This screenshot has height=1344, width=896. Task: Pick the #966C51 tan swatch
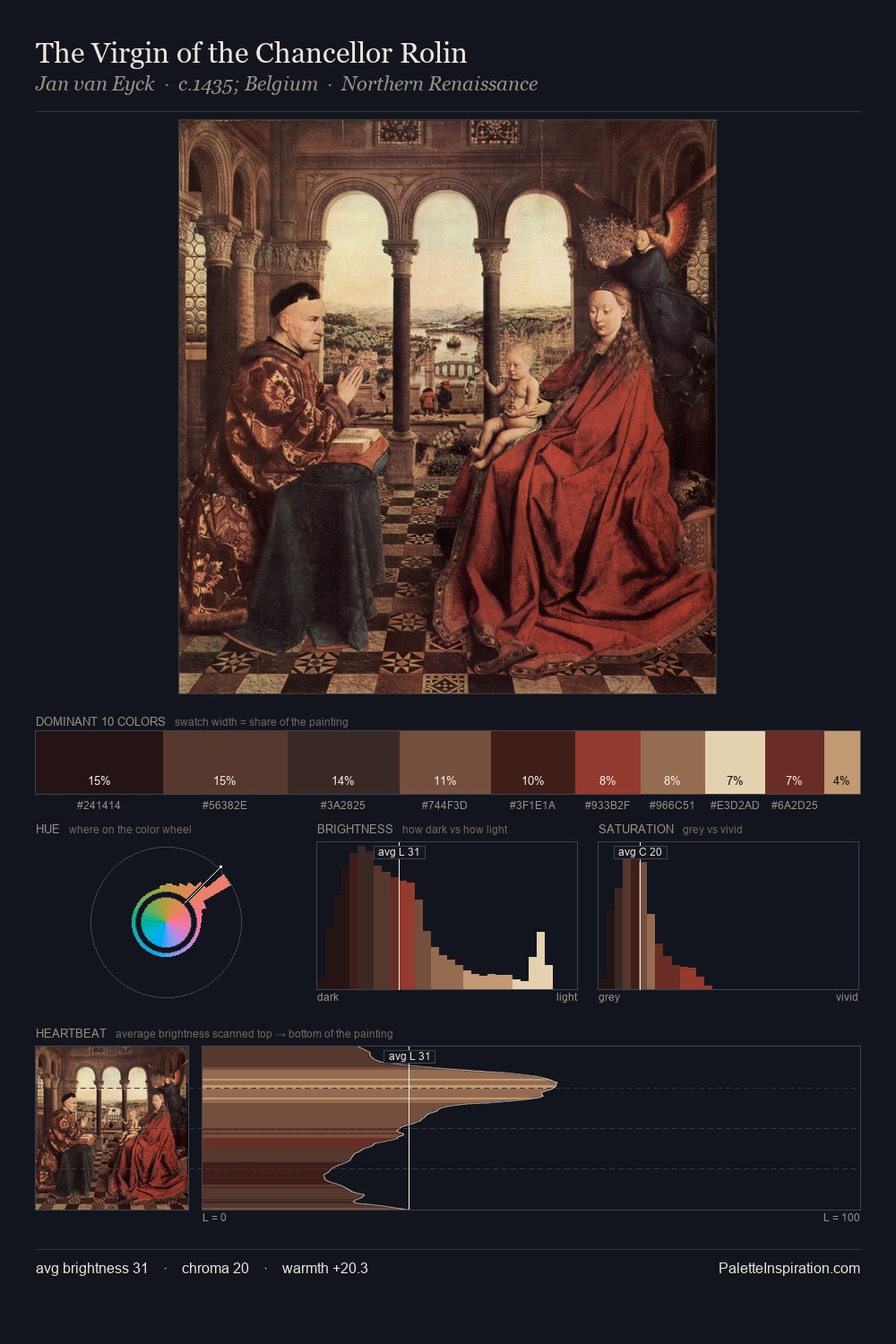[x=673, y=762]
